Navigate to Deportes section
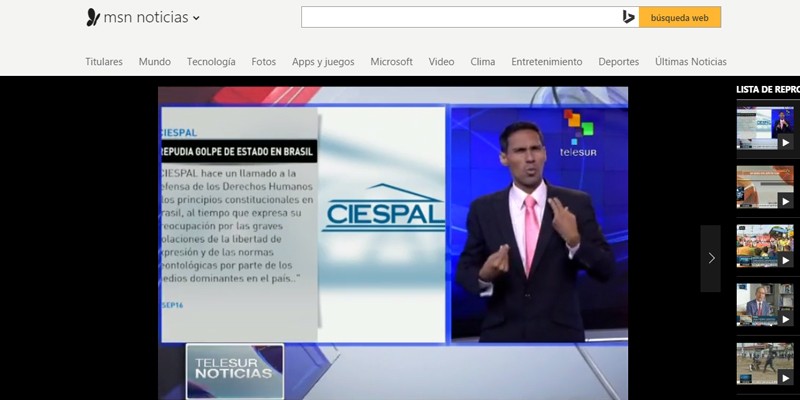The image size is (800, 400). (x=619, y=61)
